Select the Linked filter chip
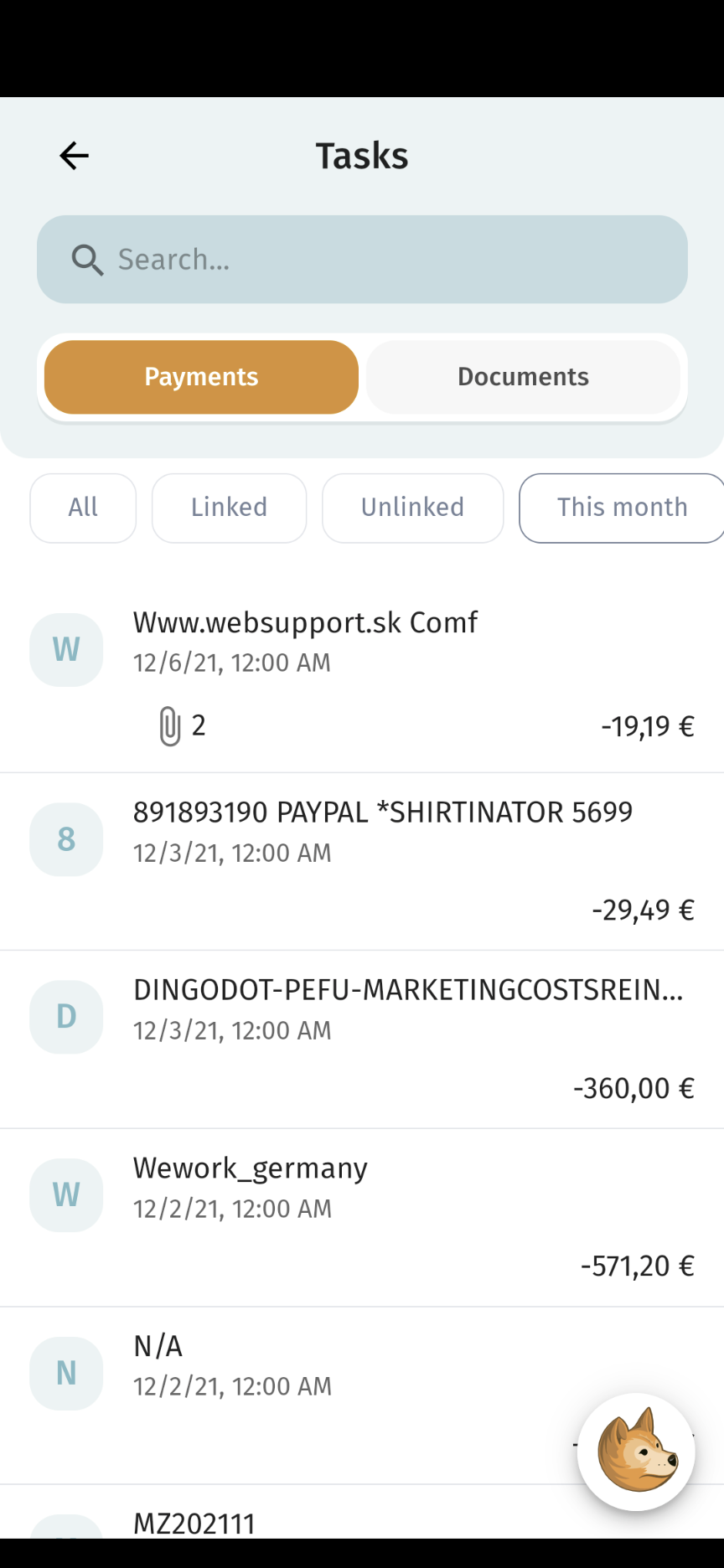 (229, 508)
